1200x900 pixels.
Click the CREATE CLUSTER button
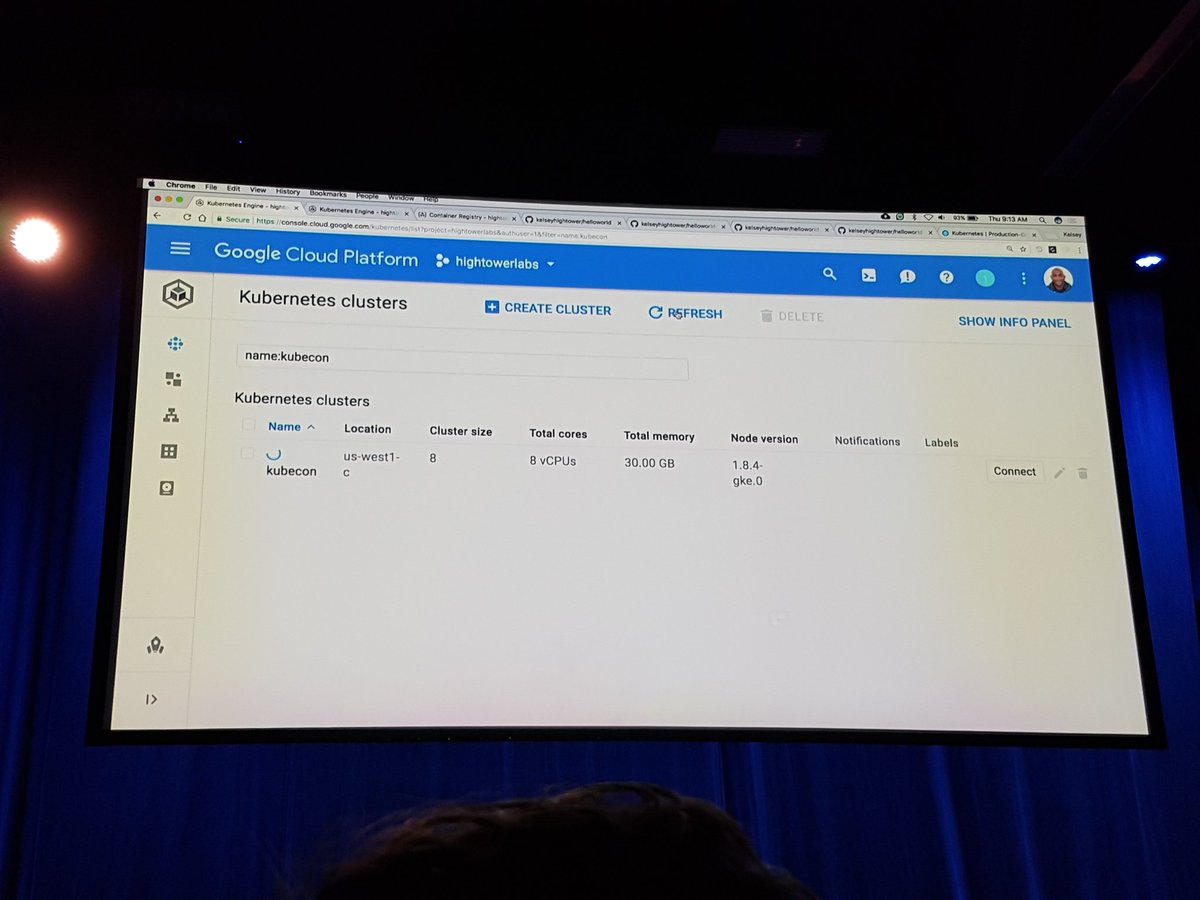(548, 309)
